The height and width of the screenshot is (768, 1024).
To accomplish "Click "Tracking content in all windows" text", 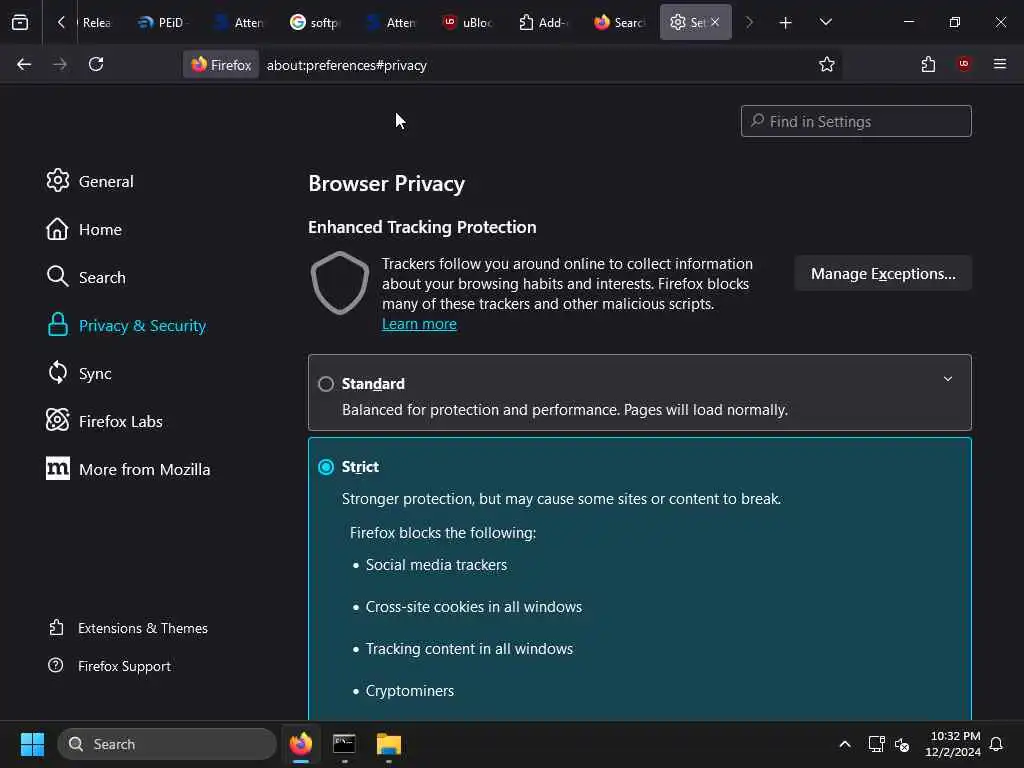I will coord(469,649).
